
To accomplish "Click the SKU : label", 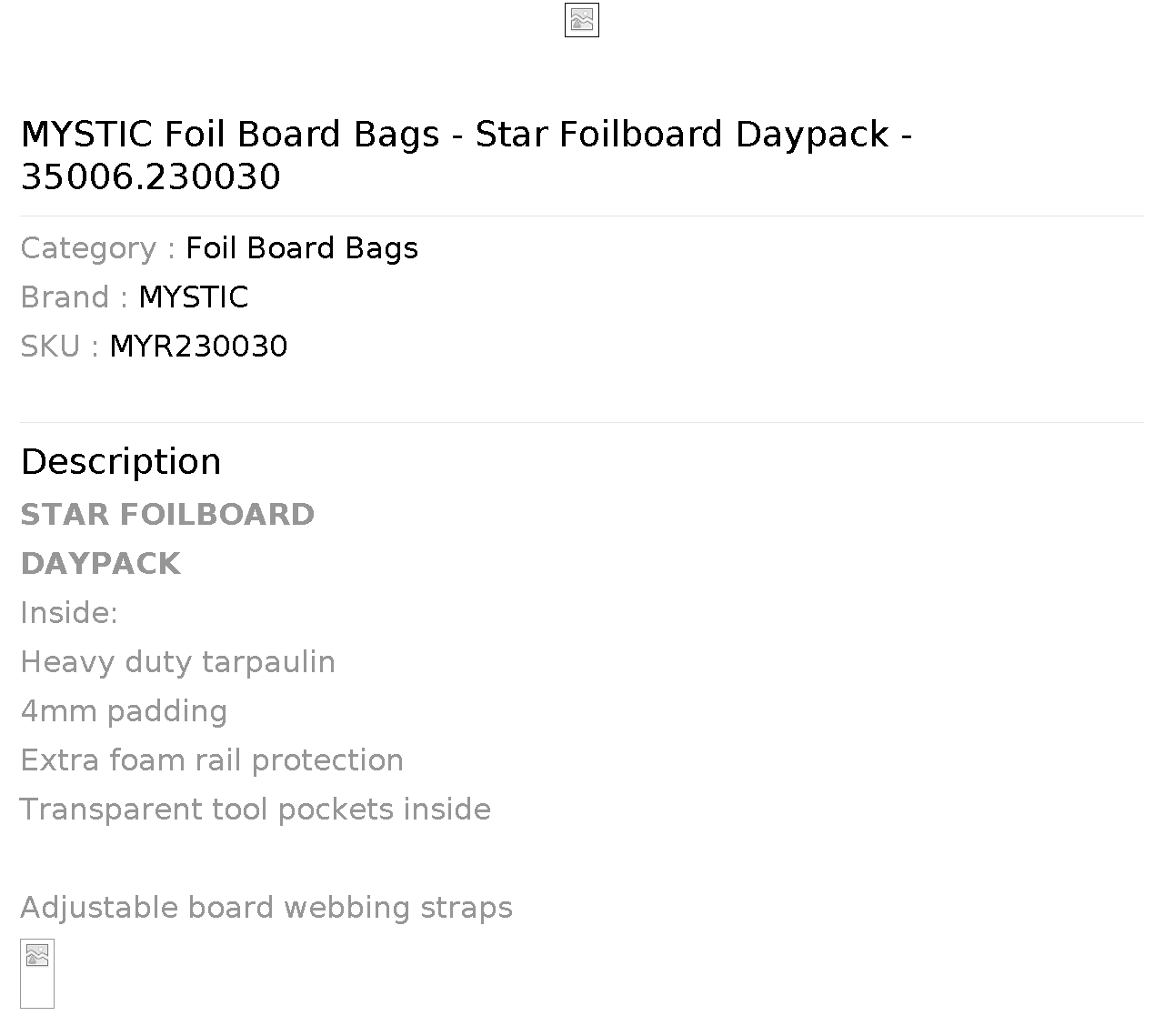I will [x=60, y=347].
